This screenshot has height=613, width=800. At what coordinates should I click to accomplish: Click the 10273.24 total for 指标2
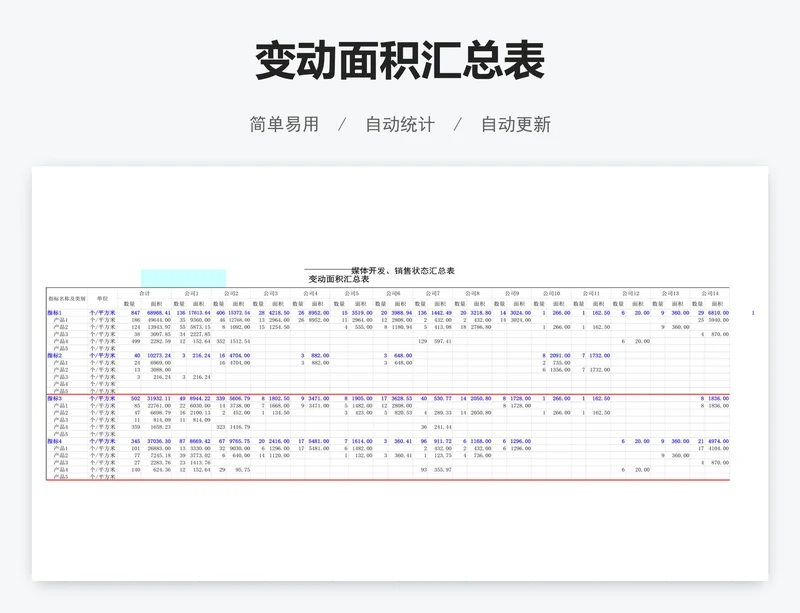coord(159,356)
